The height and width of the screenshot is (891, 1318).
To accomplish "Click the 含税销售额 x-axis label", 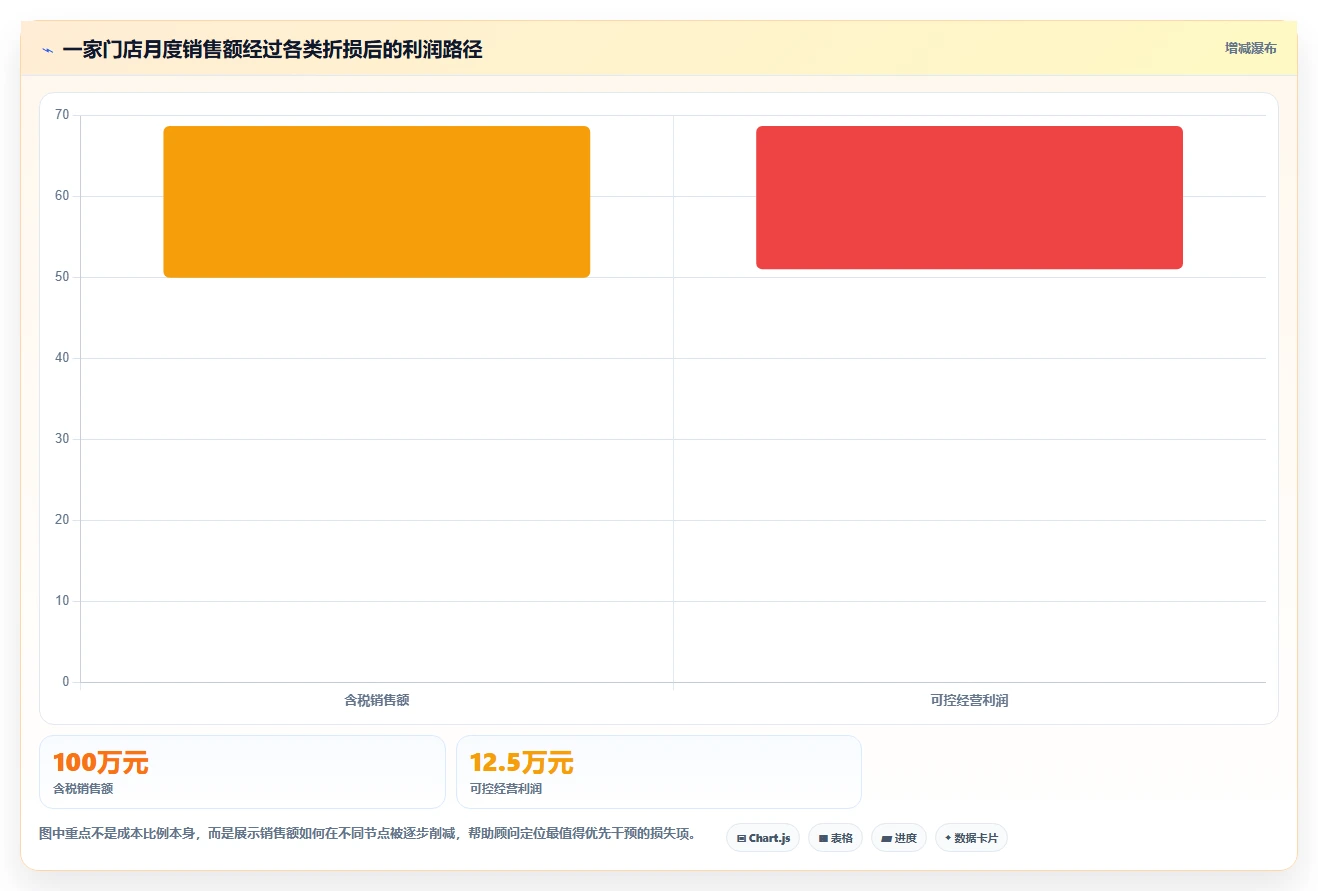I will pos(377,700).
